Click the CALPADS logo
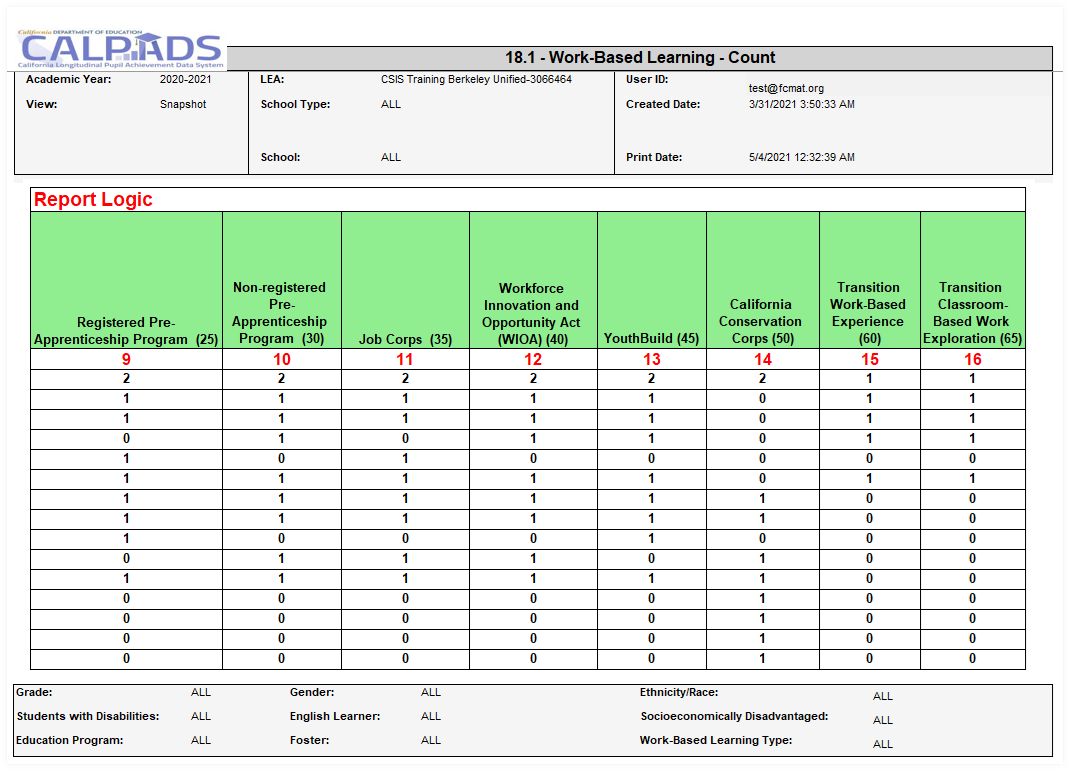The image size is (1070, 771). [120, 49]
